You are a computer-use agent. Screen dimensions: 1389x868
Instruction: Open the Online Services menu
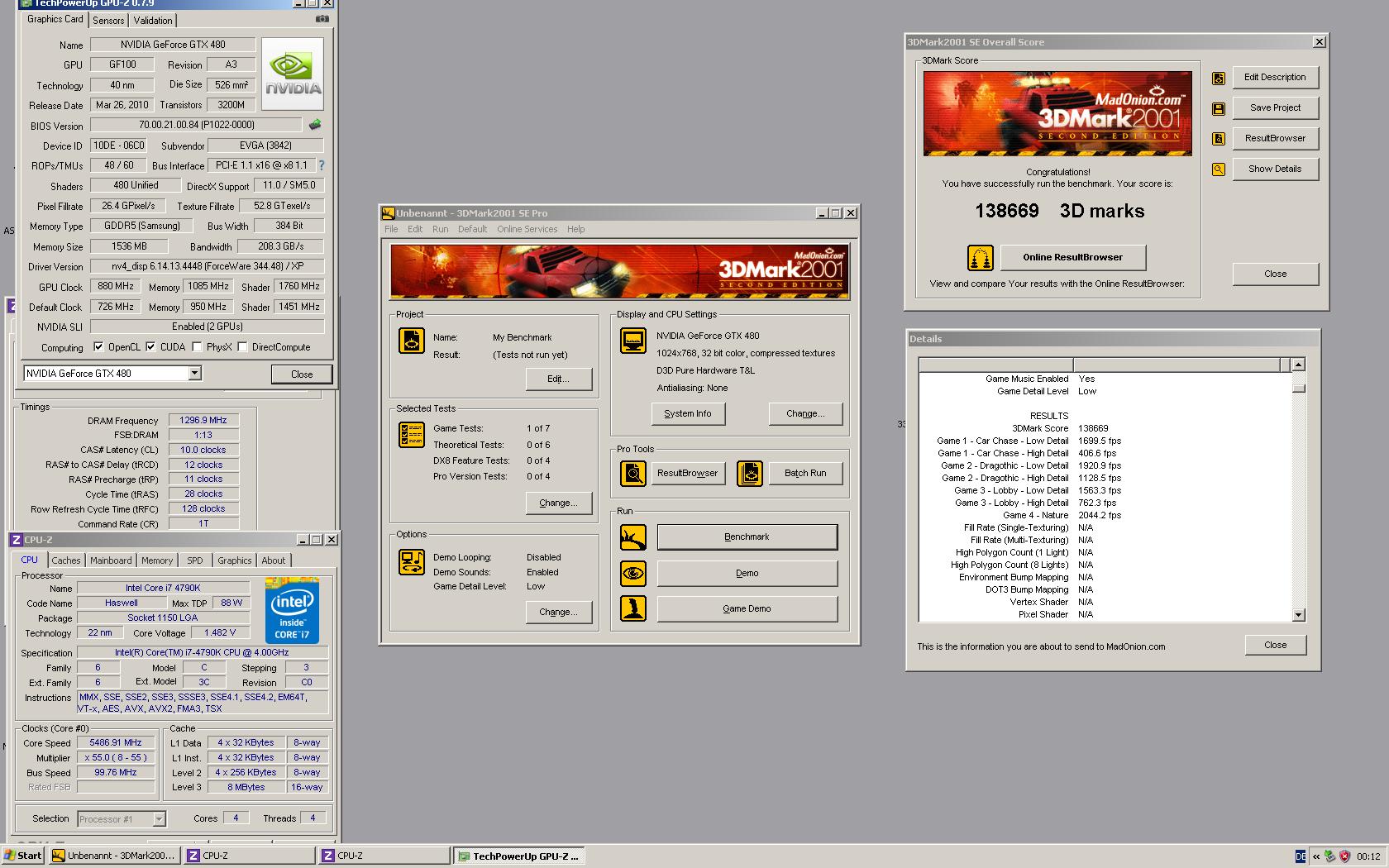527,229
